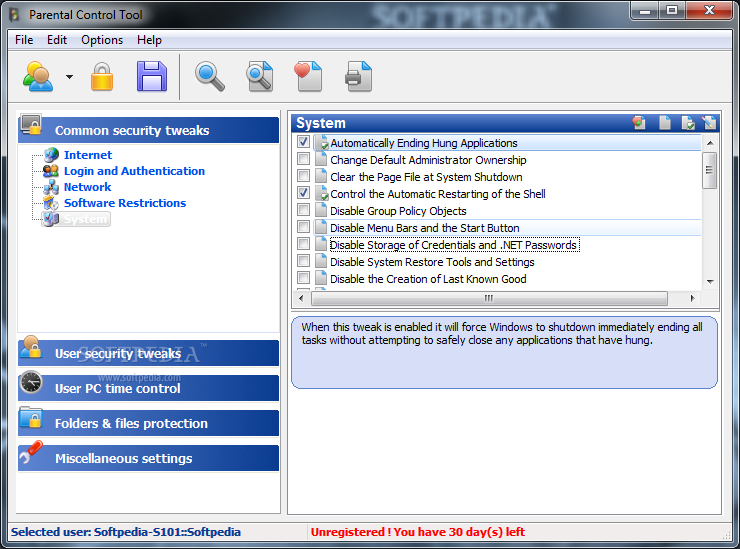
Task: Click the horizontal scrollbar thumb
Action: click(x=489, y=298)
